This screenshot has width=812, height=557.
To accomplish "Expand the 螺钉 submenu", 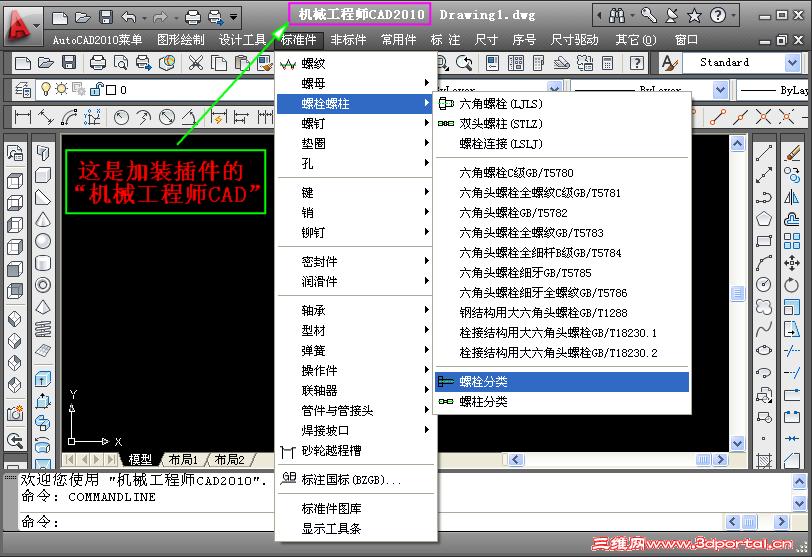I will point(355,123).
